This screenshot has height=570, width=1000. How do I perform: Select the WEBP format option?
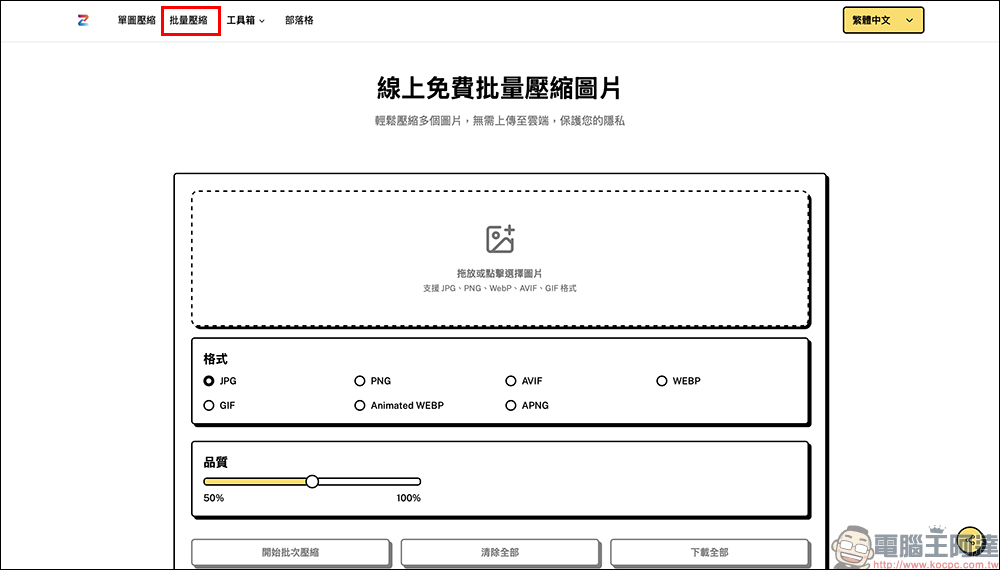tap(679, 381)
